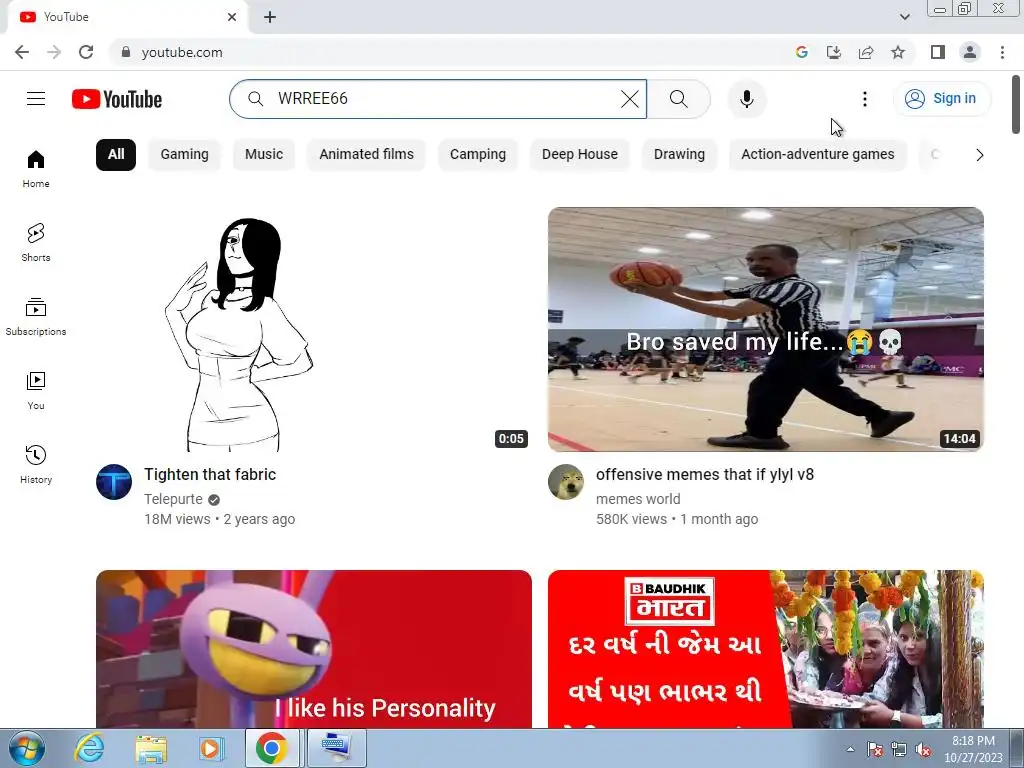Click the YouTube logo
The width and height of the screenshot is (1024, 768).
[117, 99]
